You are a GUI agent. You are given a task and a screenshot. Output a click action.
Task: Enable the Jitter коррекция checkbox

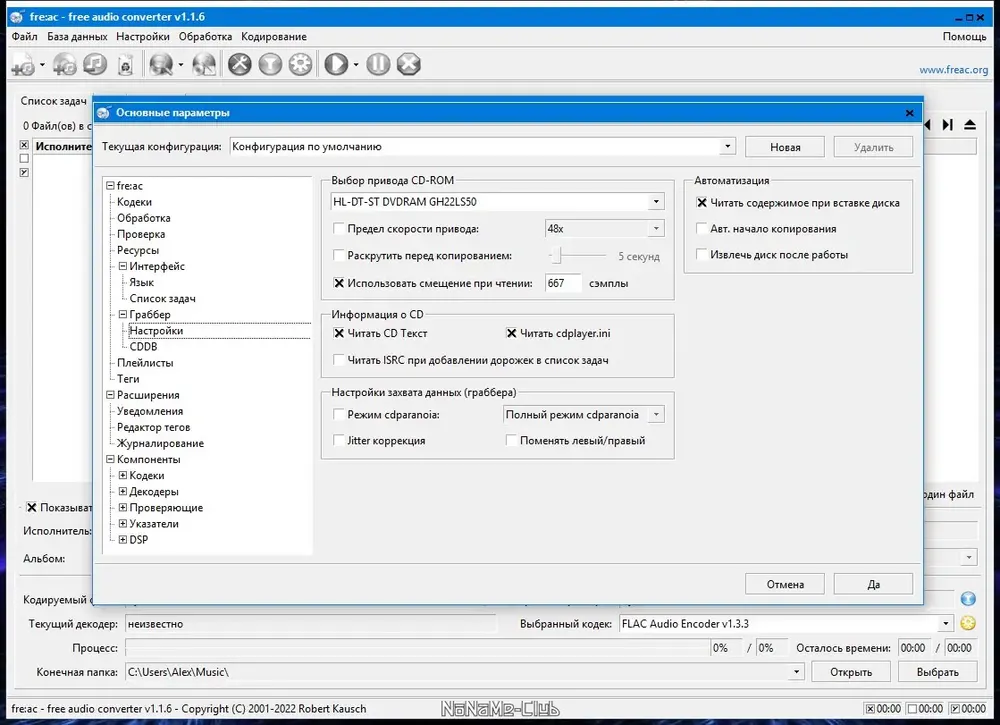[x=339, y=440]
